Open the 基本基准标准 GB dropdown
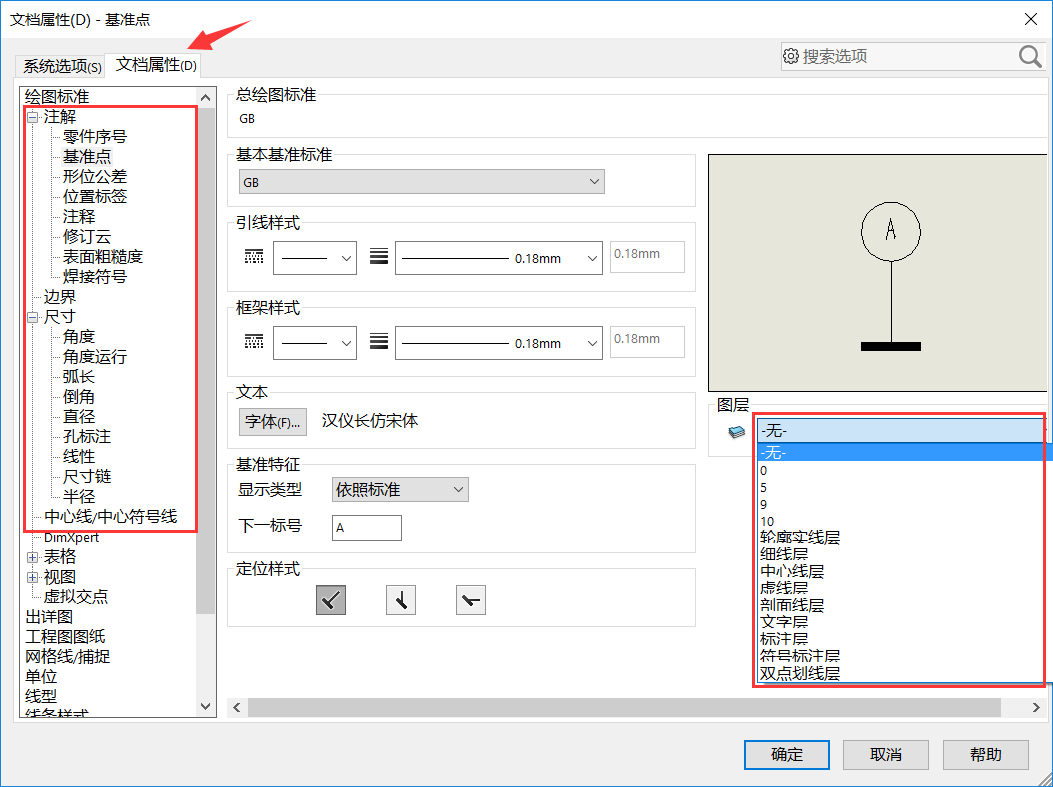The width and height of the screenshot is (1053, 787). click(x=422, y=182)
